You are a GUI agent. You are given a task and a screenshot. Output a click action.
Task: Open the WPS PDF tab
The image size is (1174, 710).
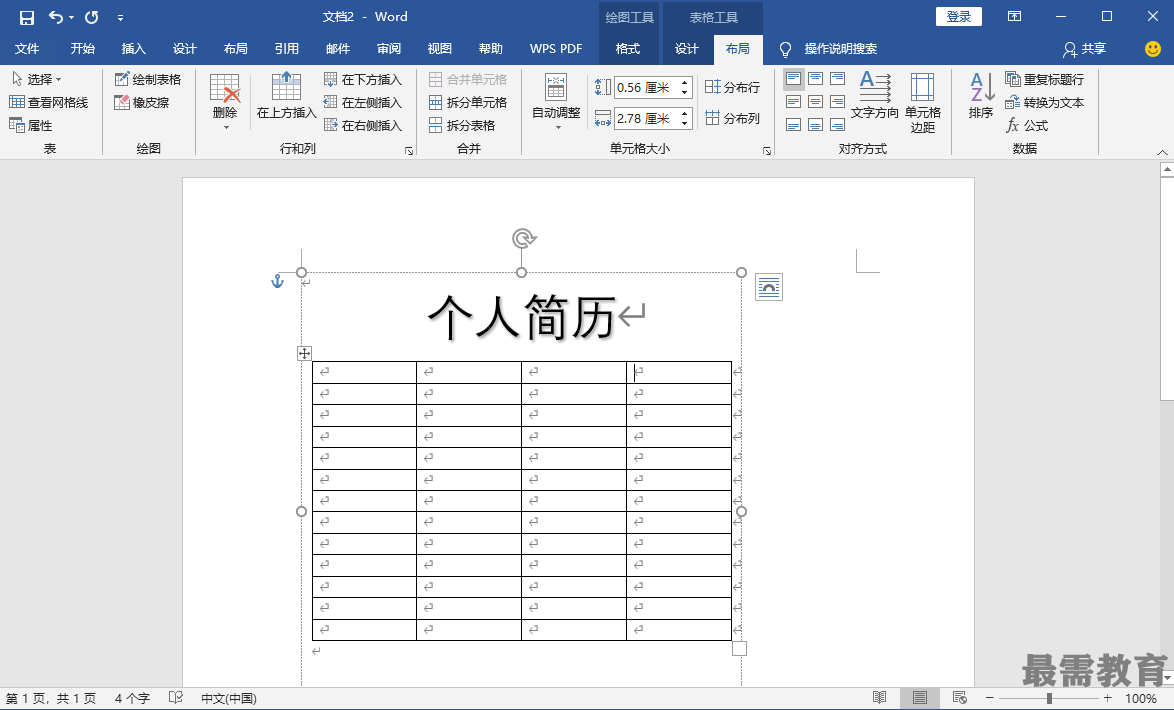(x=556, y=49)
